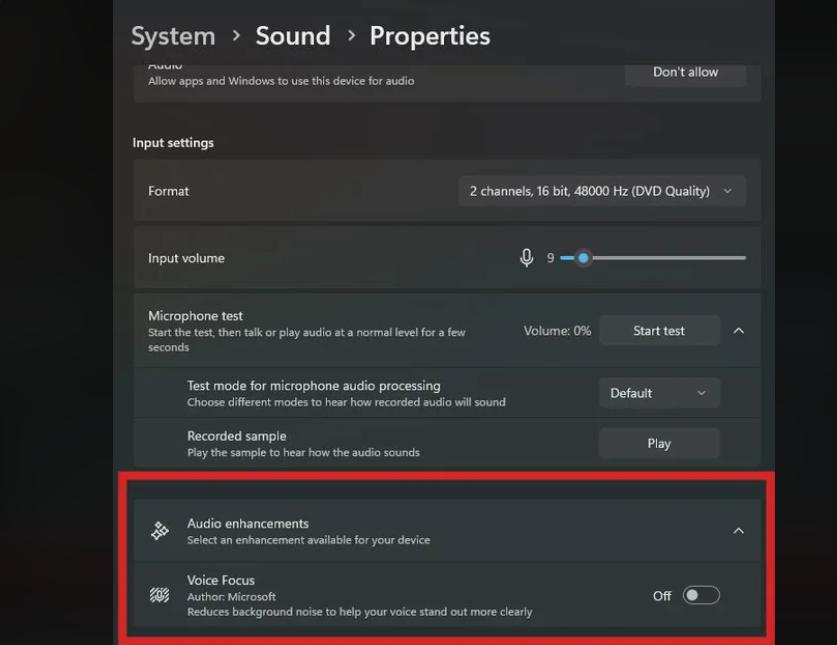Open the Test mode Default dropdown
Viewport: 837px width, 645px height.
point(659,393)
